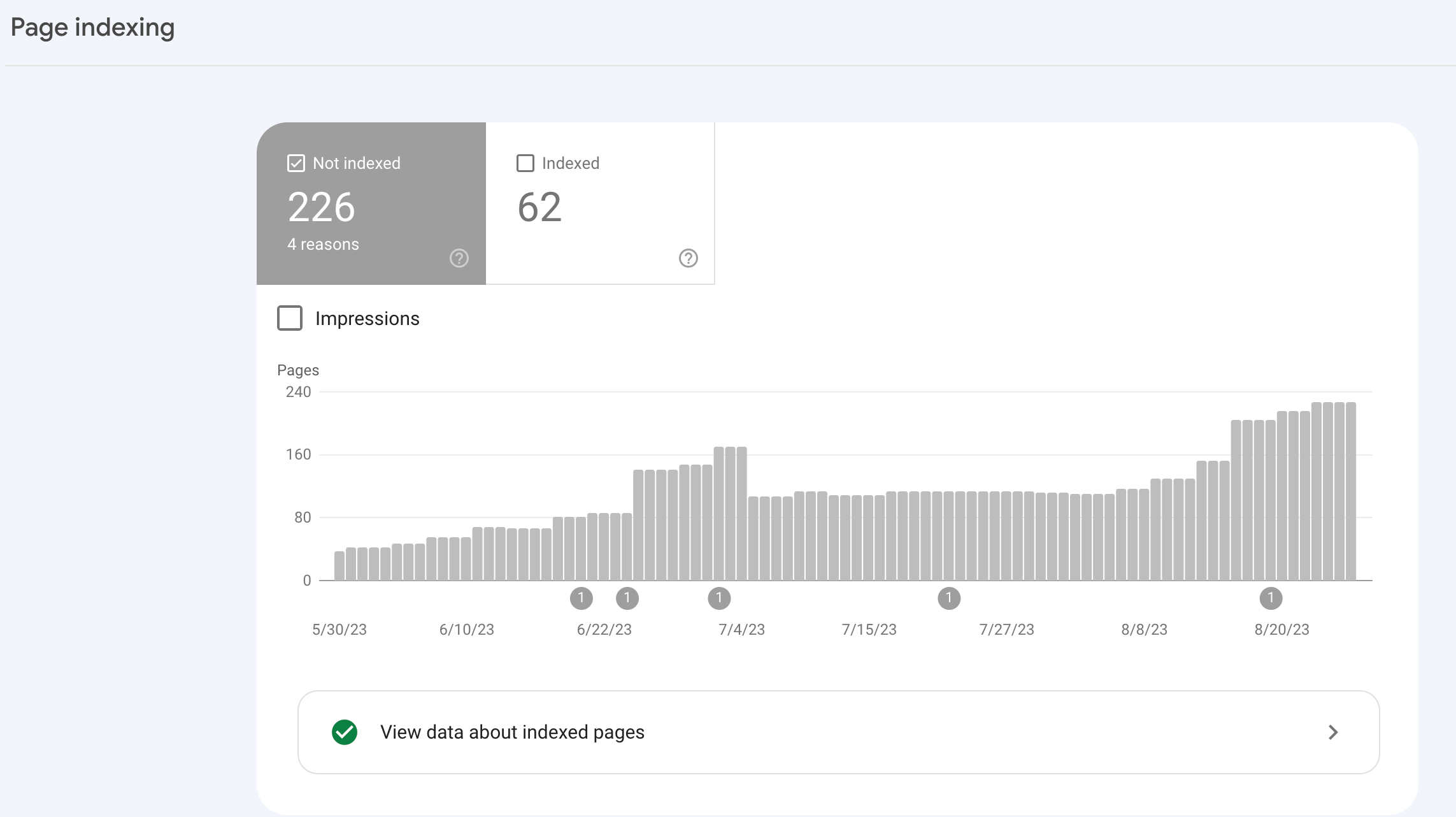Expand indexed pages row via chevron arrow
Image resolution: width=1456 pixels, height=817 pixels.
[1333, 732]
